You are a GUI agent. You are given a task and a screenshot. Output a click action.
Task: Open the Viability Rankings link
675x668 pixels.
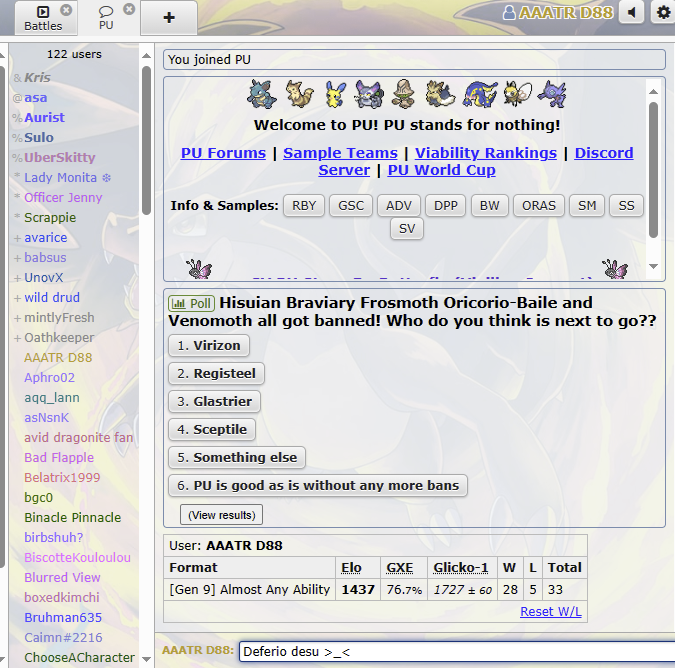(486, 153)
